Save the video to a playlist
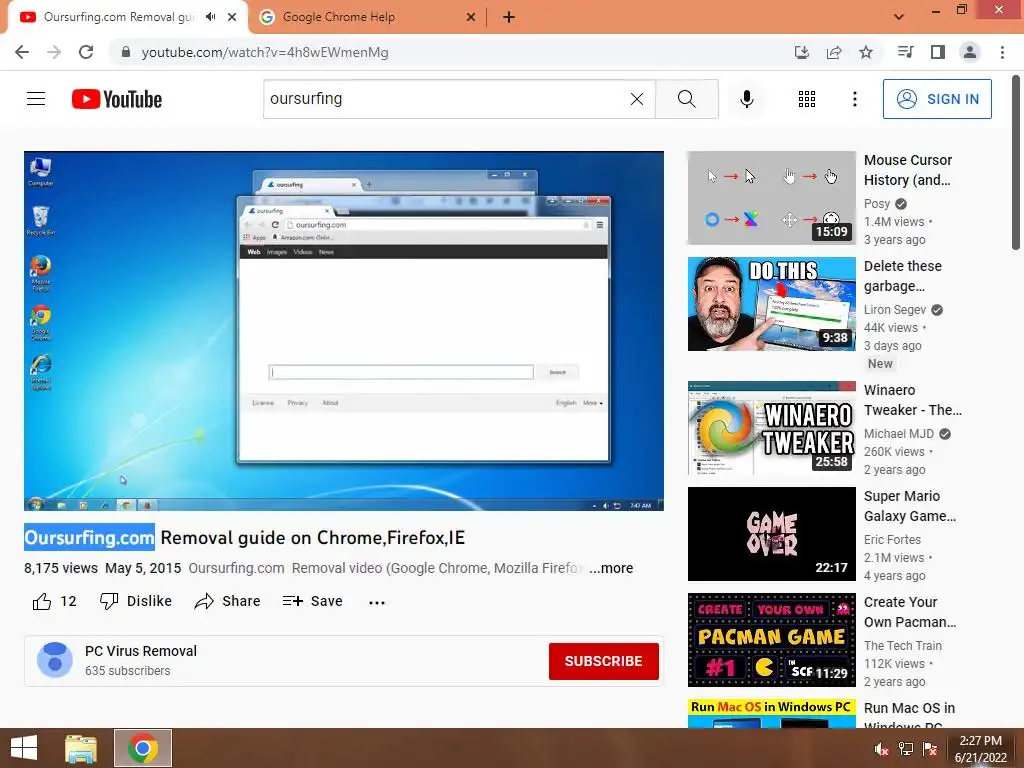The width and height of the screenshot is (1024, 768). [x=313, y=601]
